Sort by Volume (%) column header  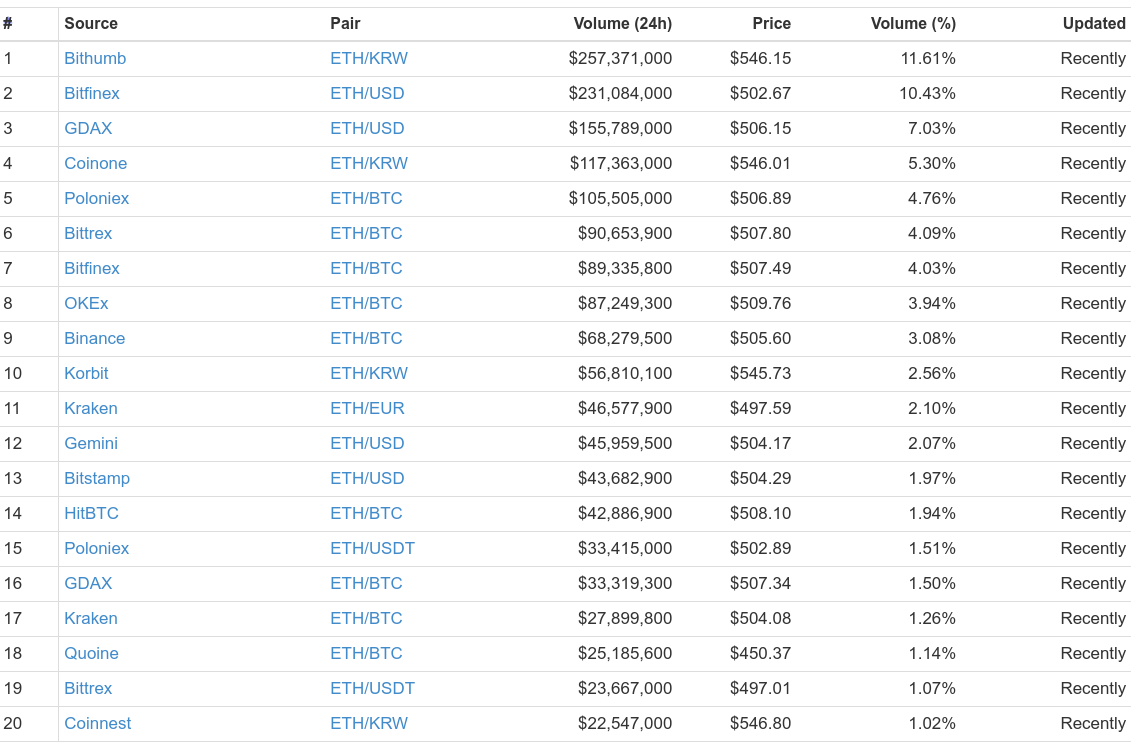click(913, 23)
